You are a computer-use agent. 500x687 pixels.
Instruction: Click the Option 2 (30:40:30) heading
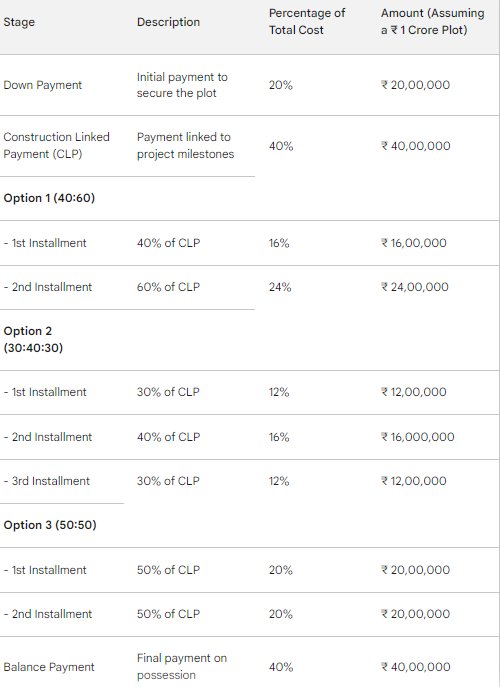(33, 339)
